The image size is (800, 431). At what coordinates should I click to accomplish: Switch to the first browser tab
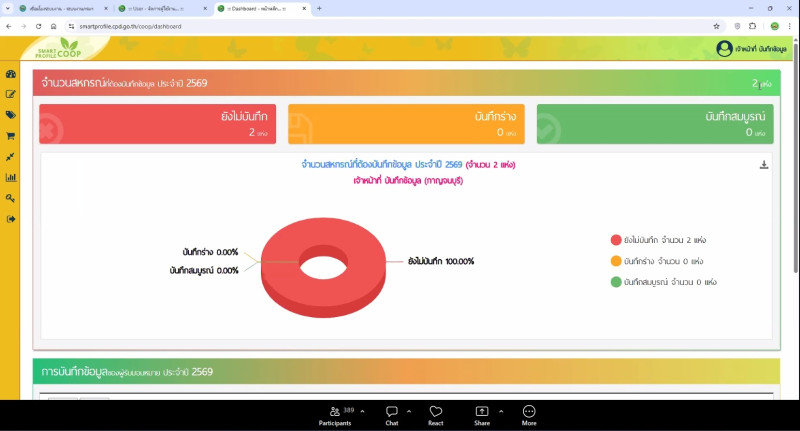click(58, 8)
